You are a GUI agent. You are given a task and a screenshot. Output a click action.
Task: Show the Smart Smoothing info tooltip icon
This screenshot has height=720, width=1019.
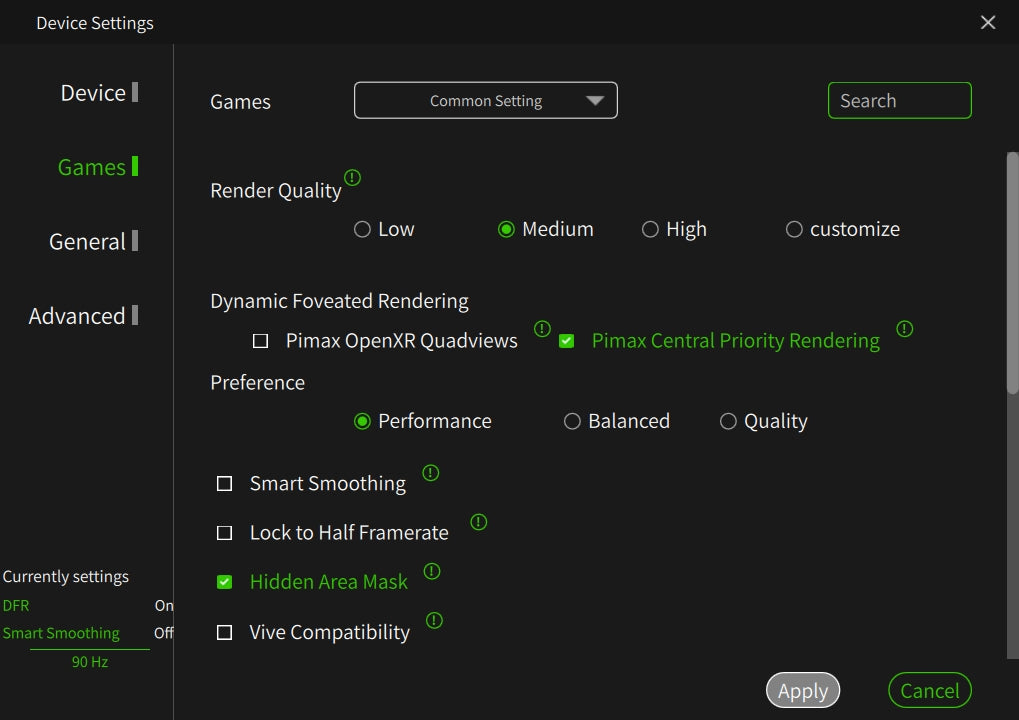pos(430,473)
